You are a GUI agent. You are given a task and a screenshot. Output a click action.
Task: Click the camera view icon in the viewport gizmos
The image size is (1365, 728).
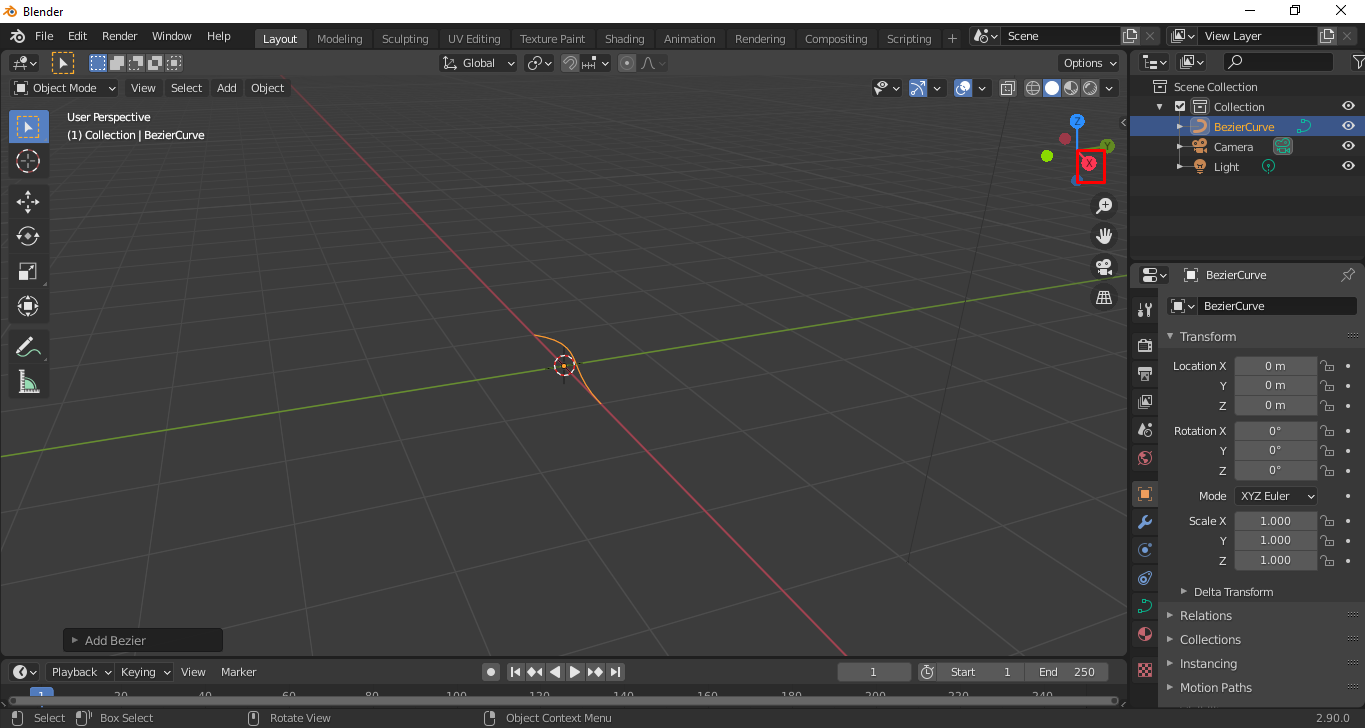(1103, 267)
